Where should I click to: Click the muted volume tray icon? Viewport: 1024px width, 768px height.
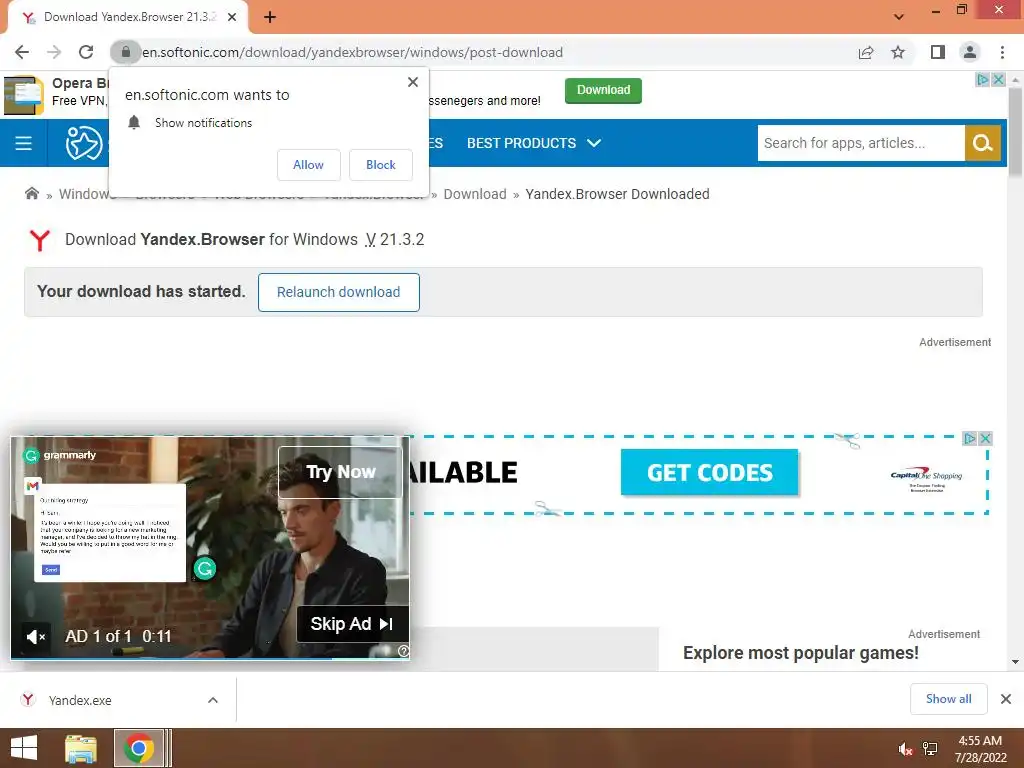coord(905,749)
